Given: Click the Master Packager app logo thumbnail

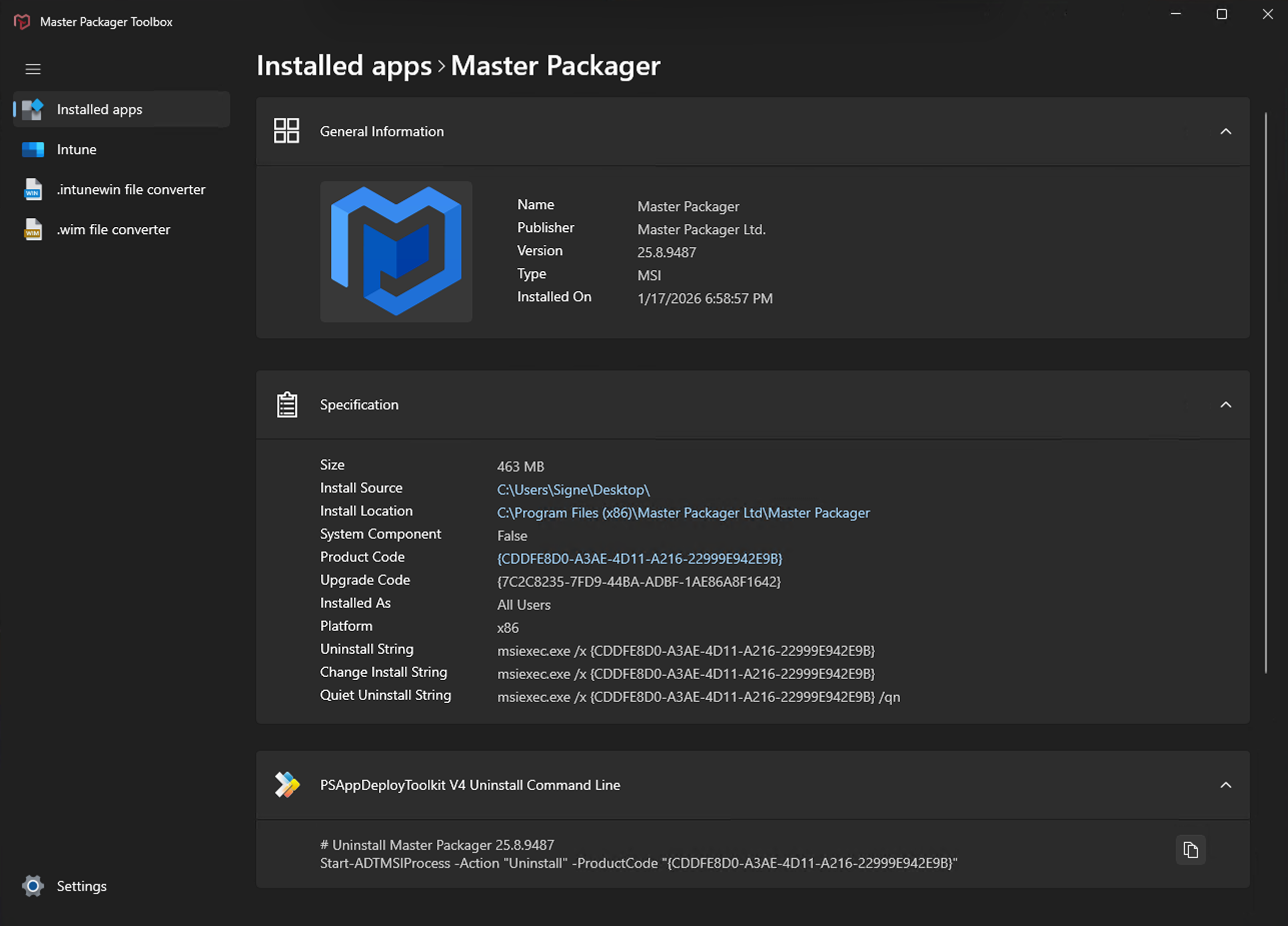Looking at the screenshot, I should [396, 252].
